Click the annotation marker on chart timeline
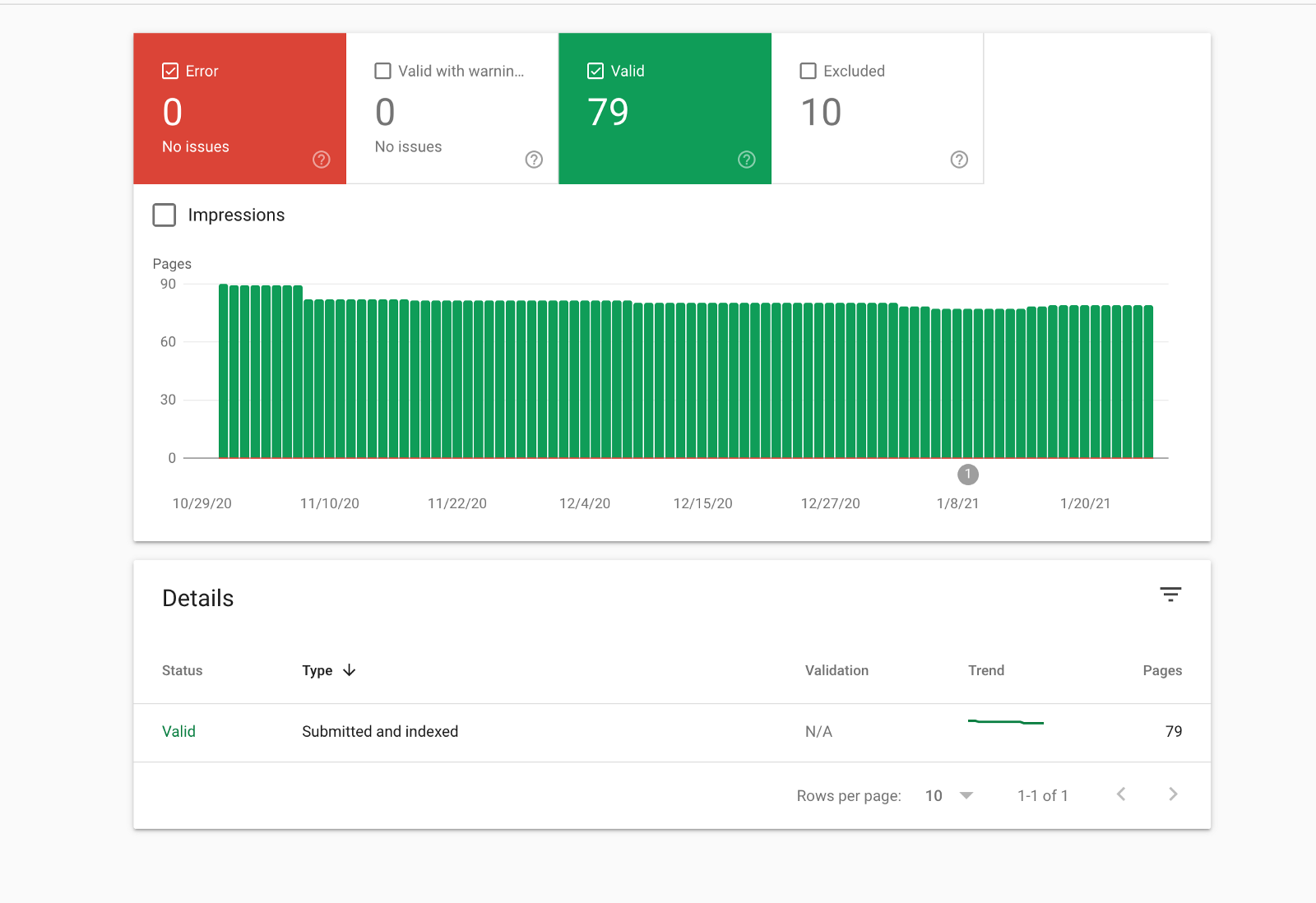 pos(968,475)
